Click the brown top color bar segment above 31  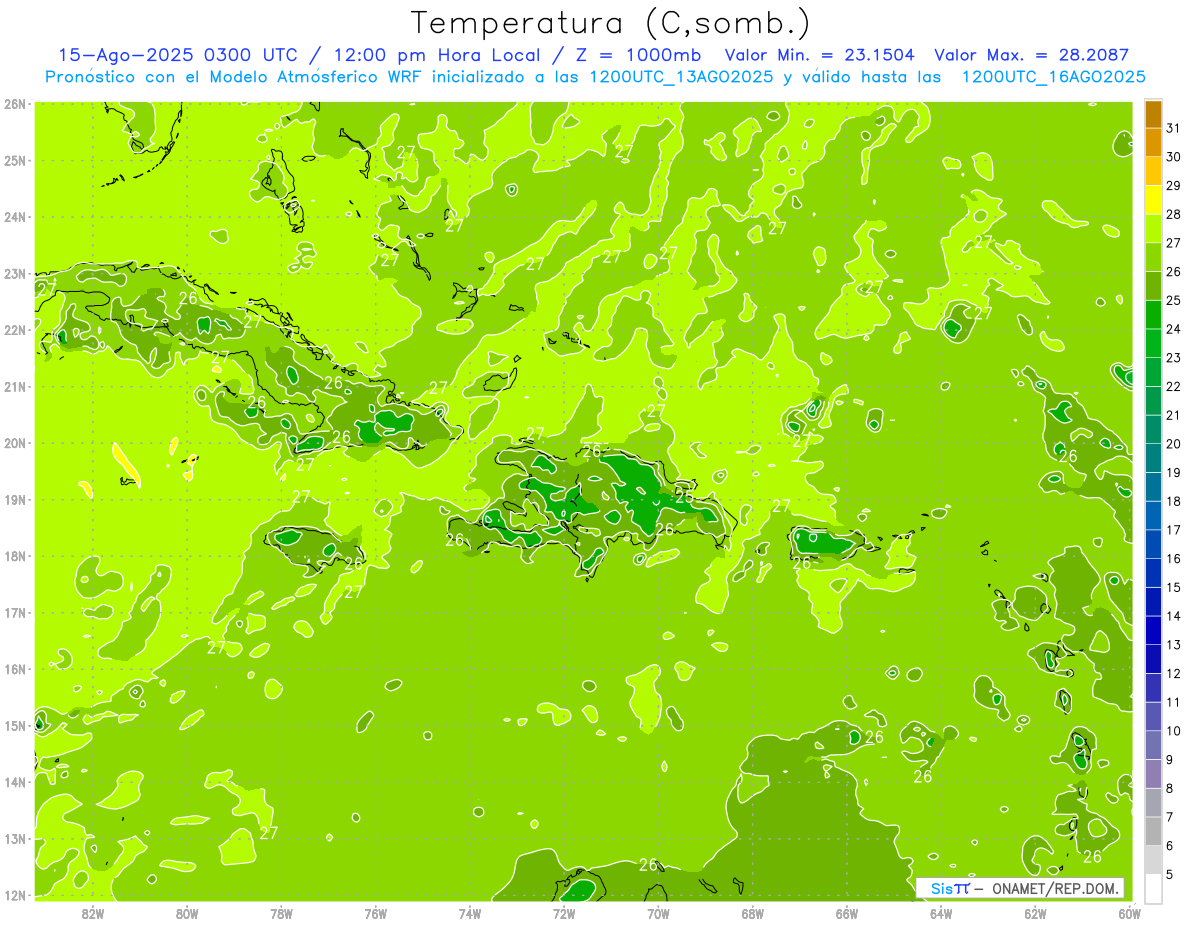coord(1153,115)
